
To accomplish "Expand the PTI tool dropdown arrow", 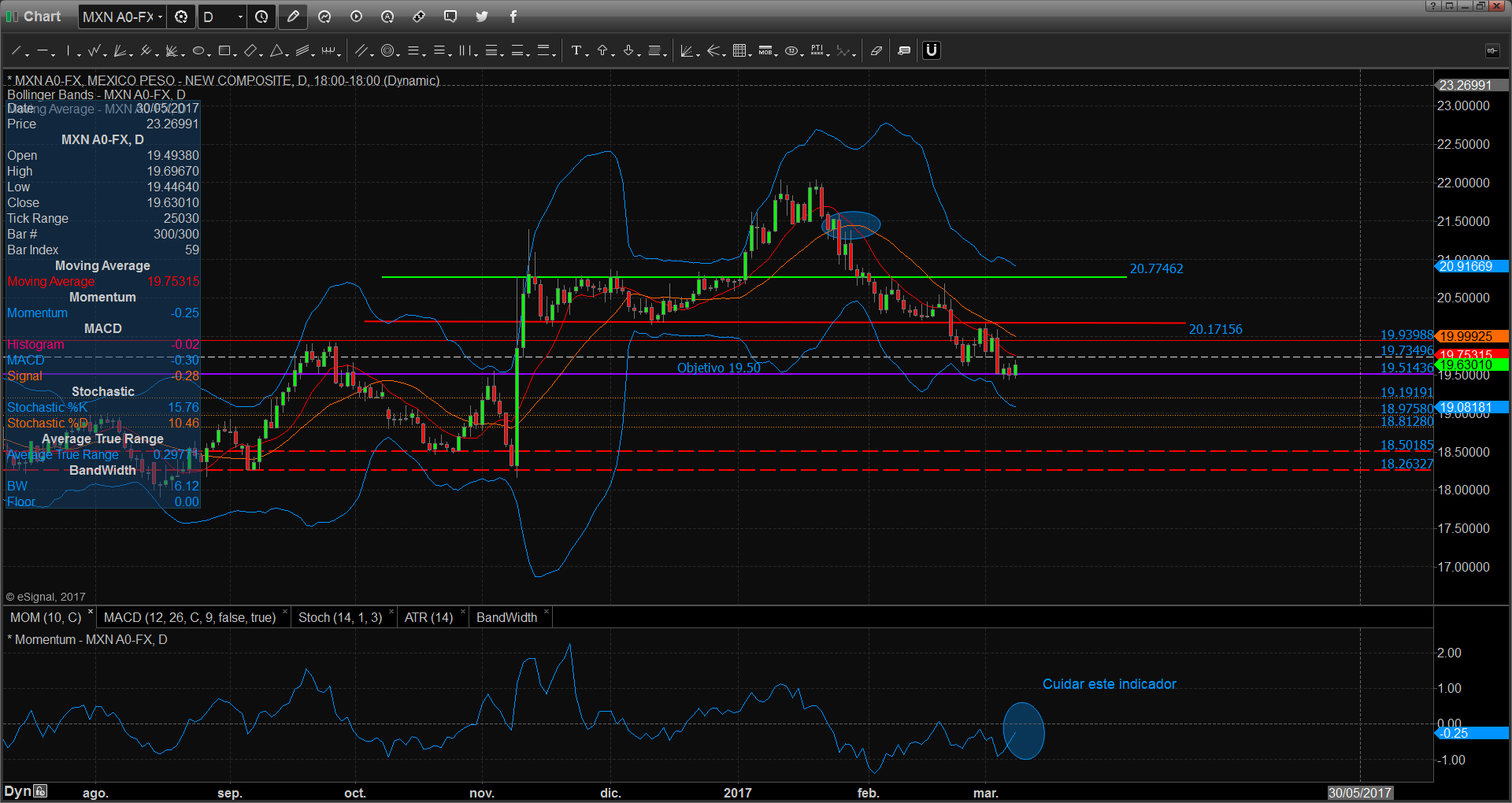I will point(828,55).
